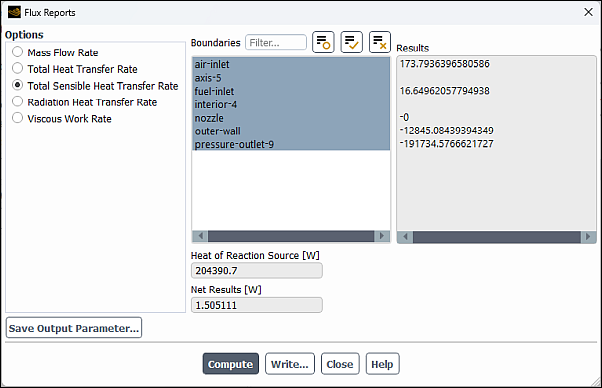Click the Compute button
The height and width of the screenshot is (388, 602).
(231, 364)
